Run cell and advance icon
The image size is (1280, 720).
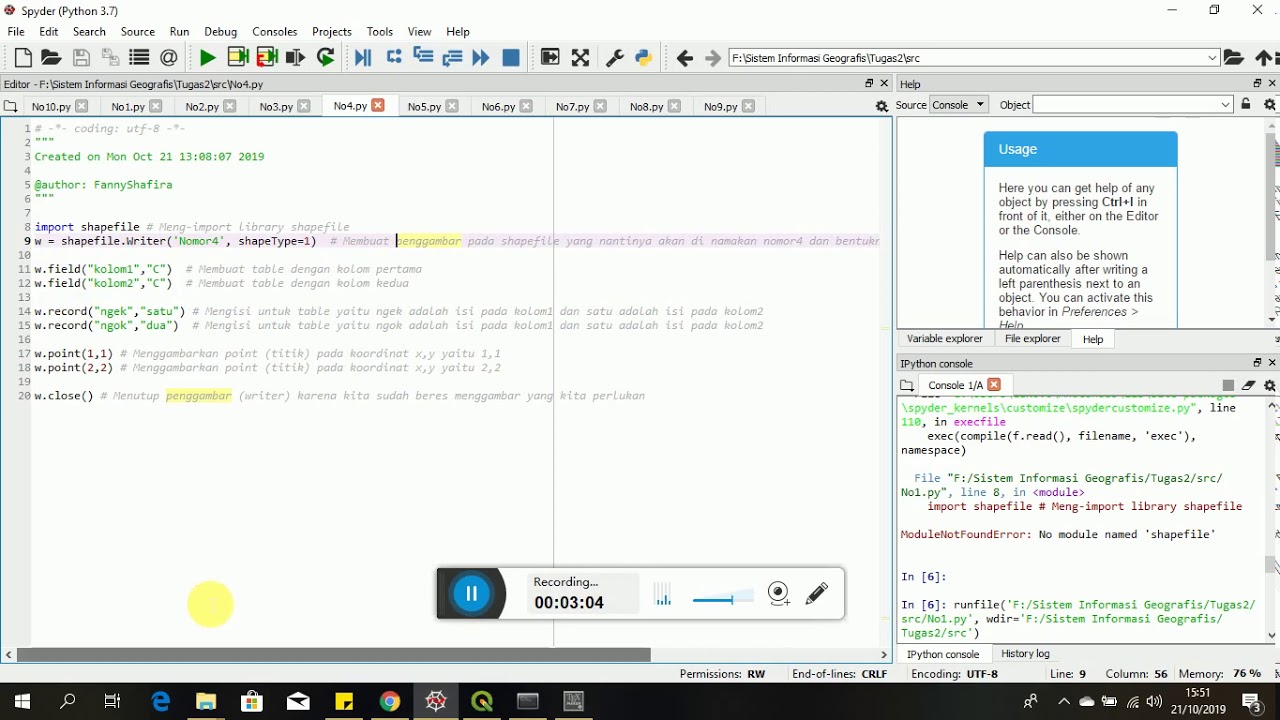267,58
